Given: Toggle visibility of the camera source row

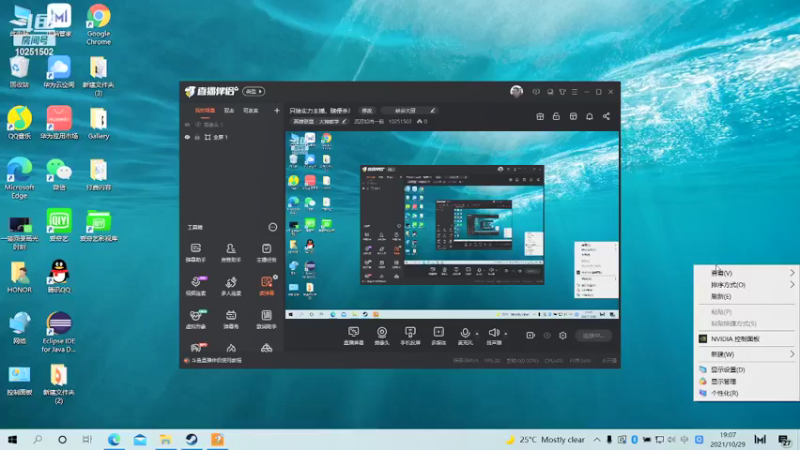Looking at the screenshot, I should (x=187, y=124).
